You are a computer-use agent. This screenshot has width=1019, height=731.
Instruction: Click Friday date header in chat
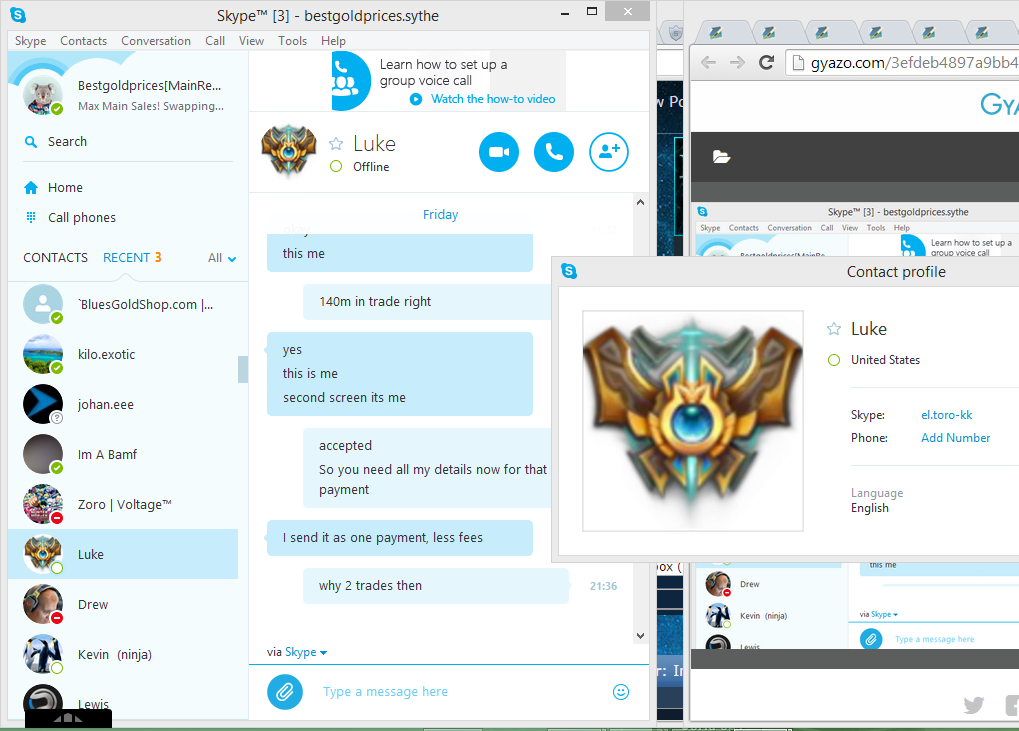point(440,214)
